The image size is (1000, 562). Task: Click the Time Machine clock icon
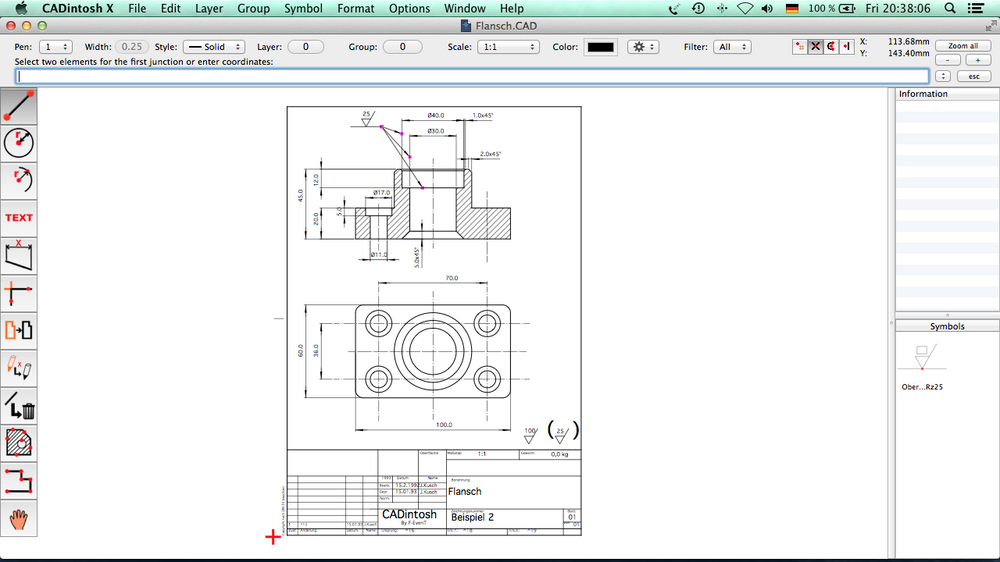pos(698,8)
